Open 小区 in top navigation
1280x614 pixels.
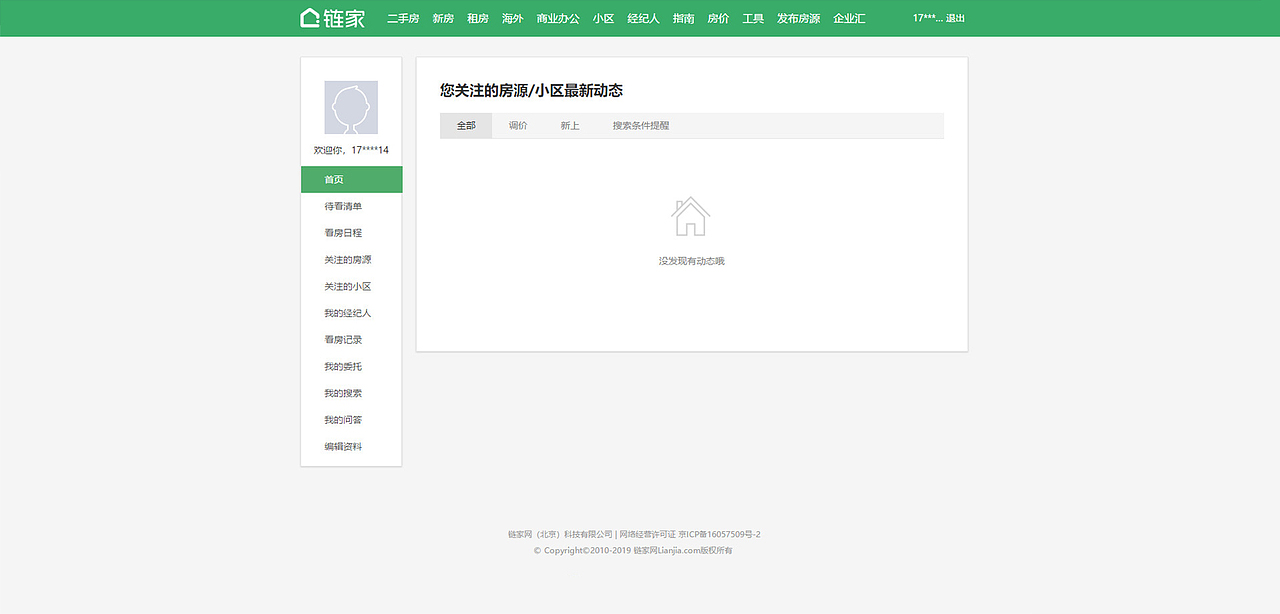603,19
